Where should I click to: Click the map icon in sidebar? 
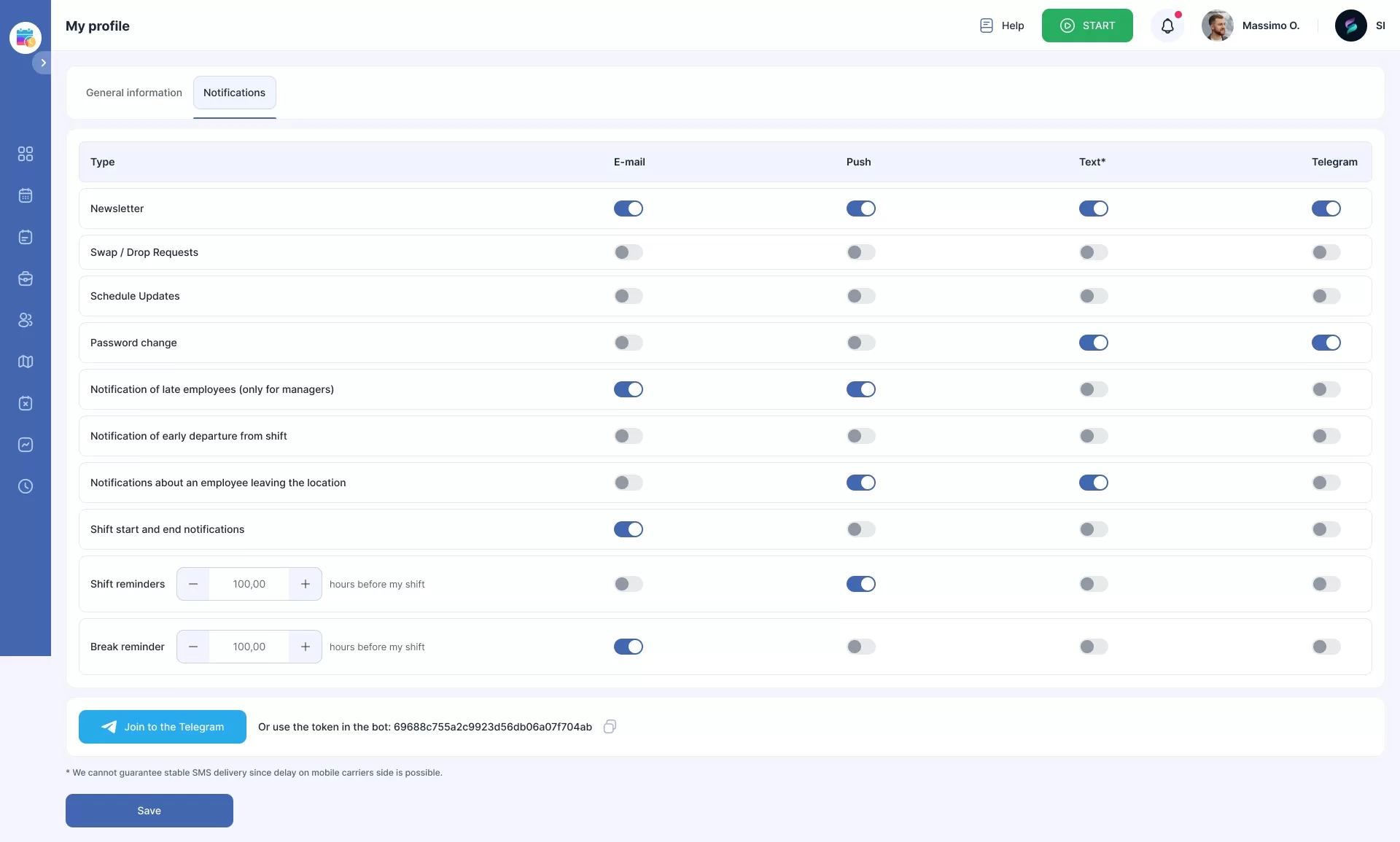(26, 362)
